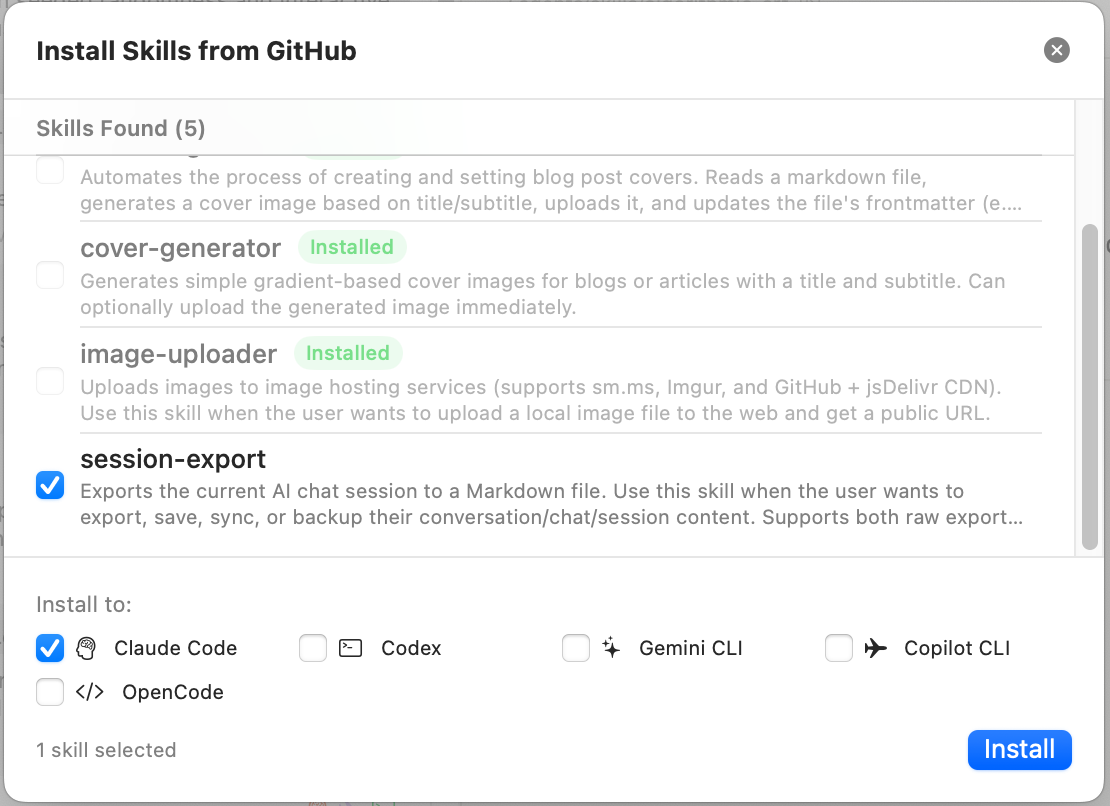Click the Codex terminal icon

click(350, 648)
